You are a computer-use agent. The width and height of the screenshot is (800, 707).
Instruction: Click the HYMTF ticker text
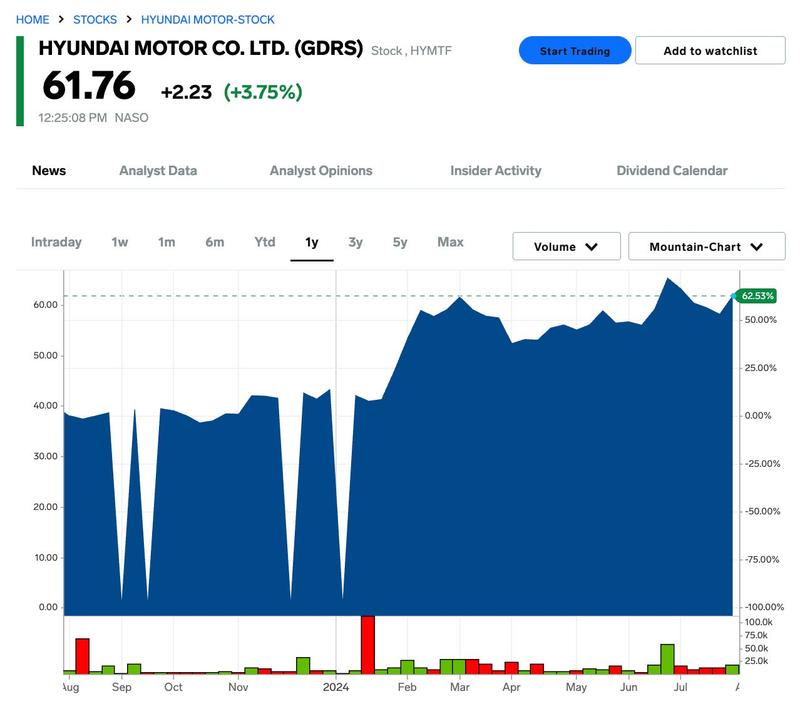[x=431, y=51]
